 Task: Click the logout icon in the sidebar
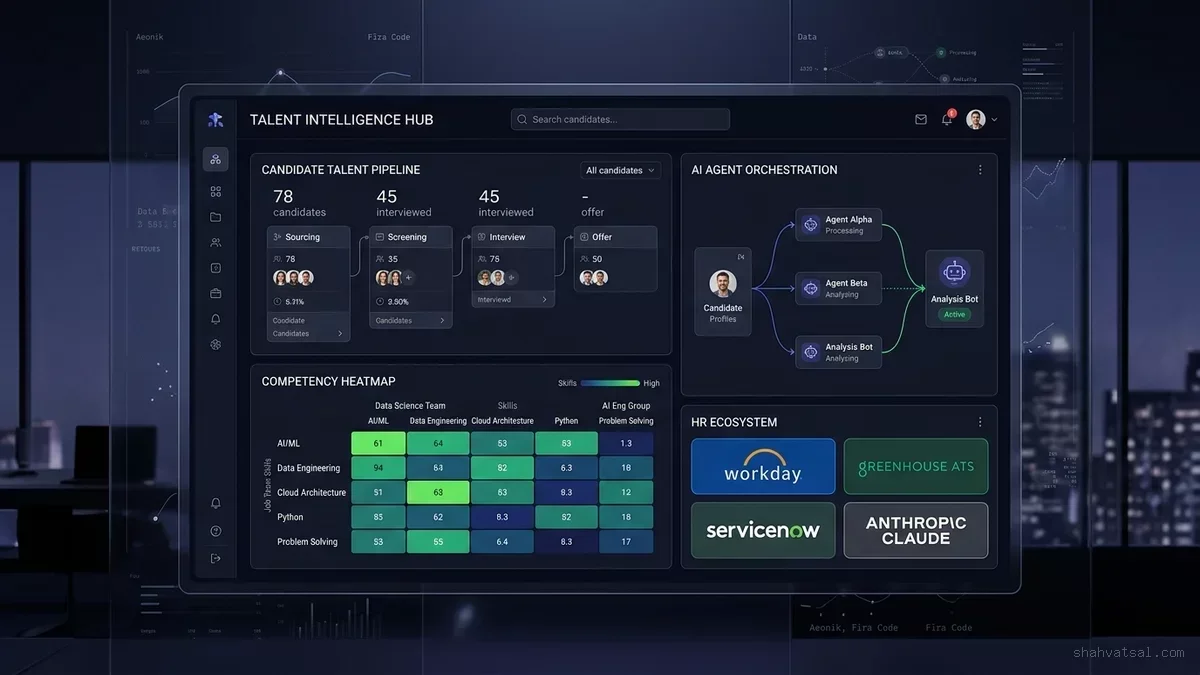click(215, 558)
